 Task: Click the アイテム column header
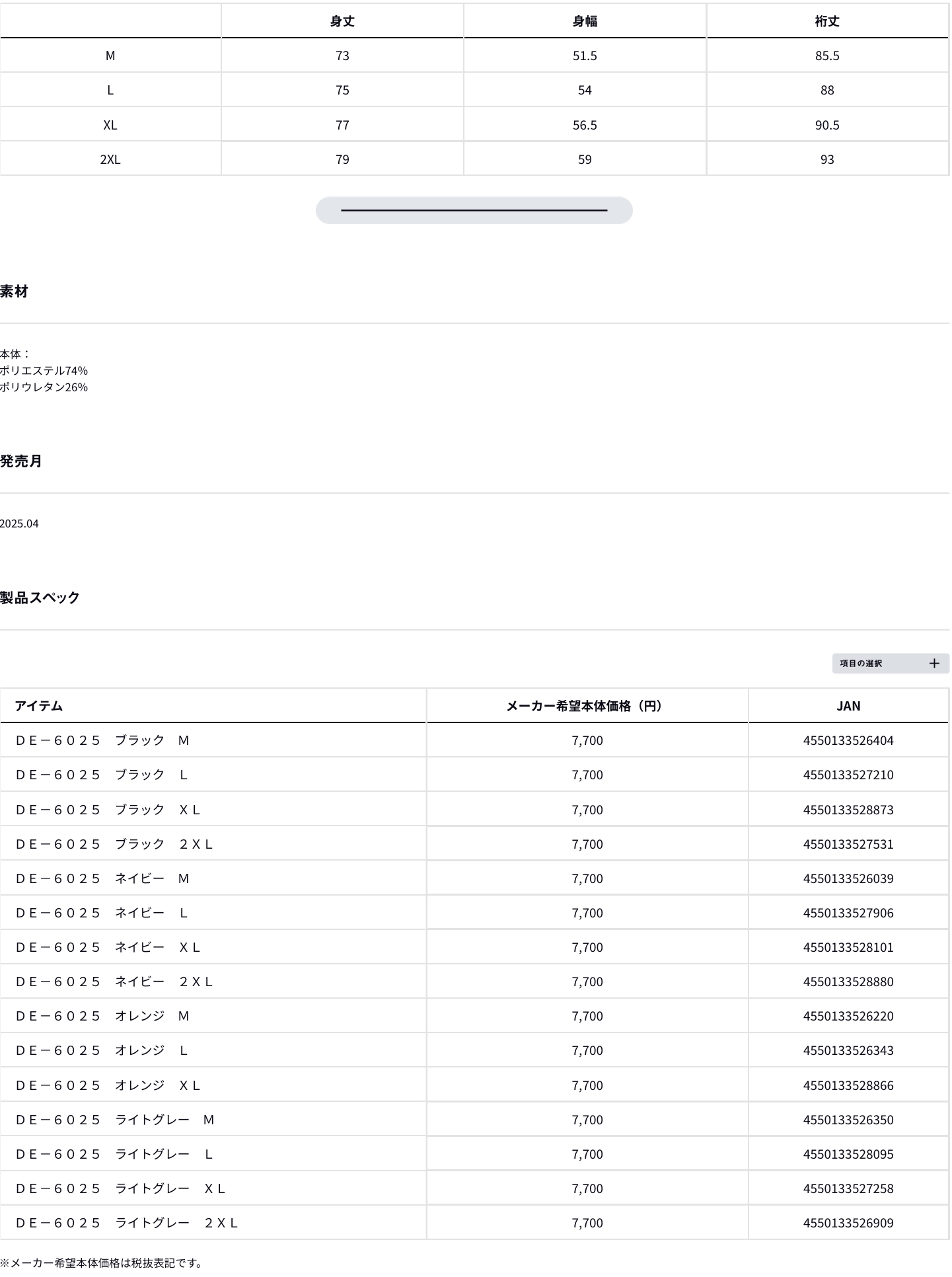38,706
